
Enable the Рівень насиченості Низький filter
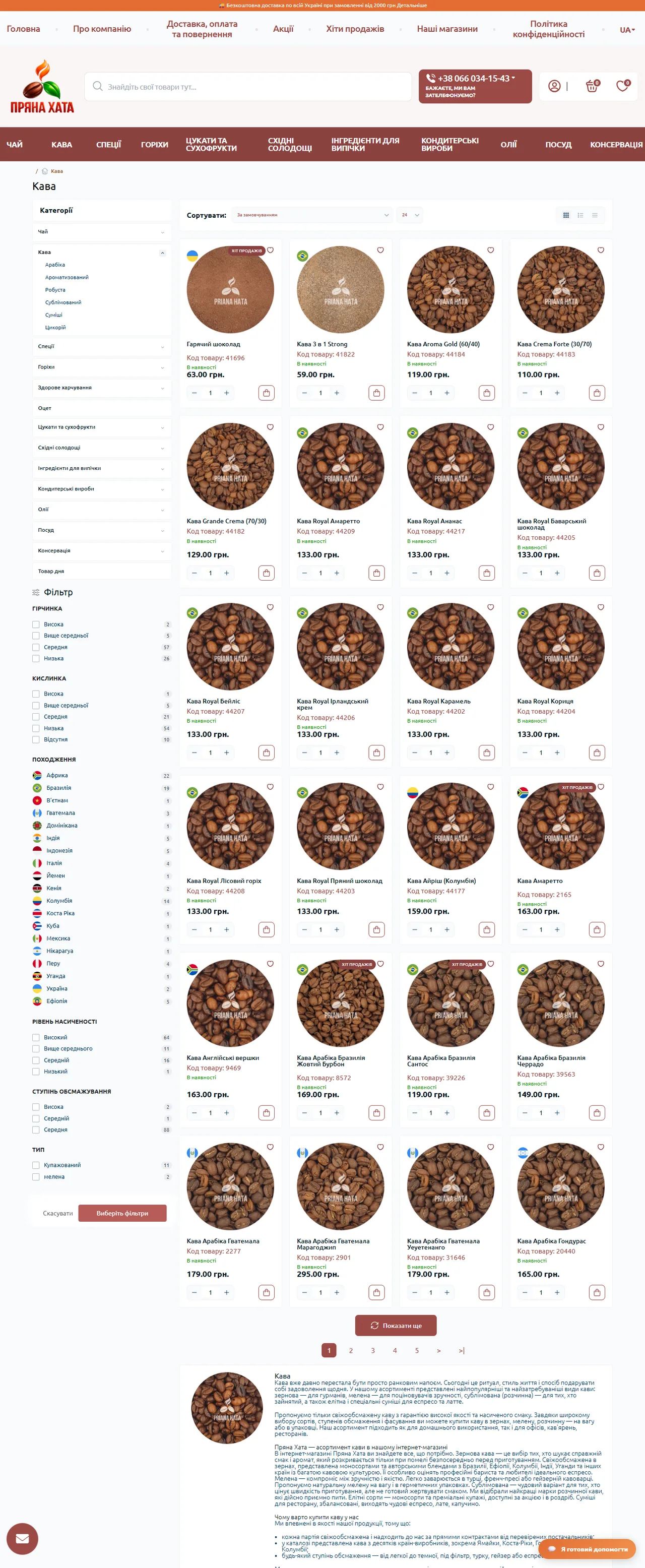36,1072
